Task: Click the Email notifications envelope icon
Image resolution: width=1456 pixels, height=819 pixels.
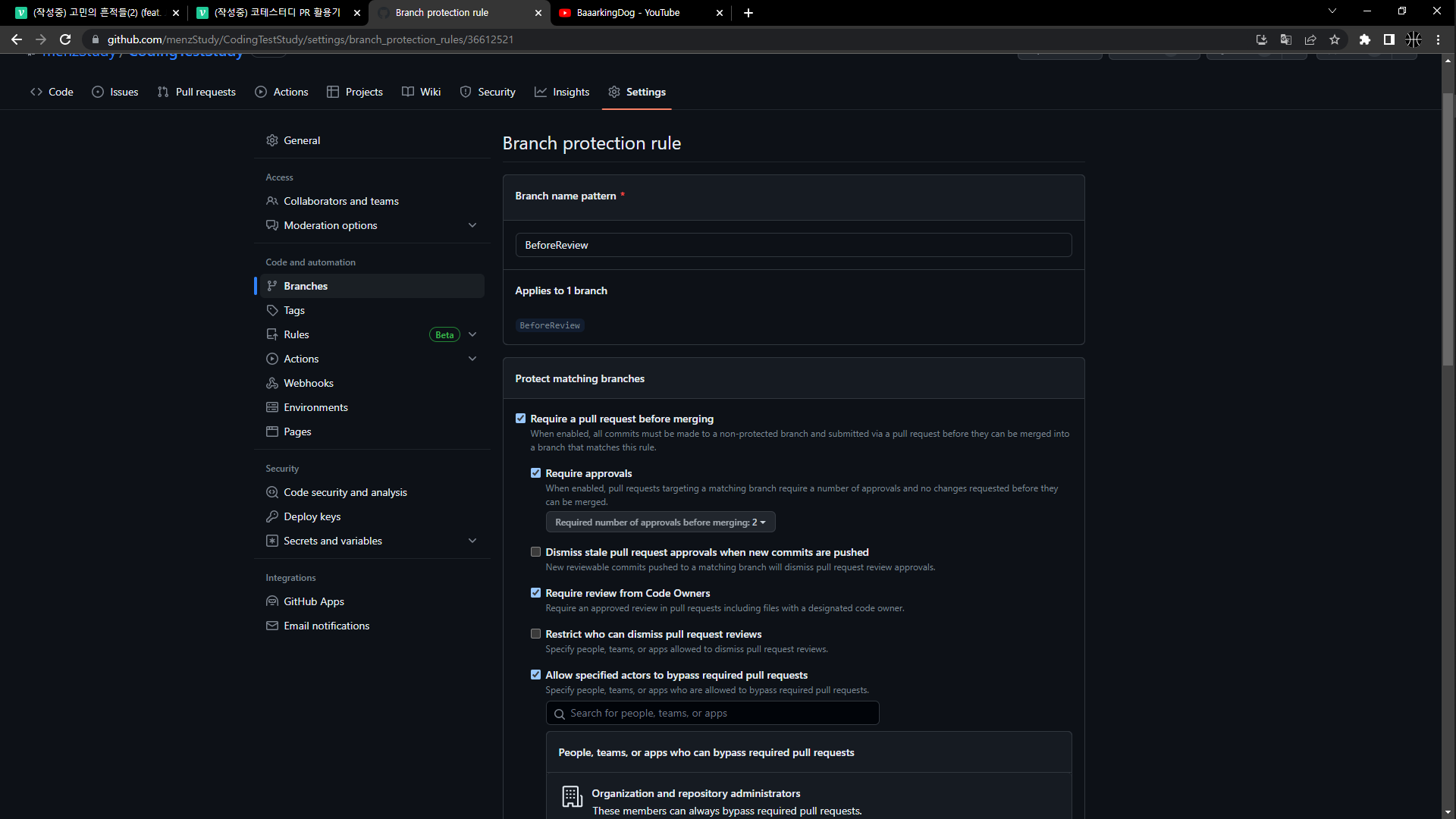Action: 272,626
